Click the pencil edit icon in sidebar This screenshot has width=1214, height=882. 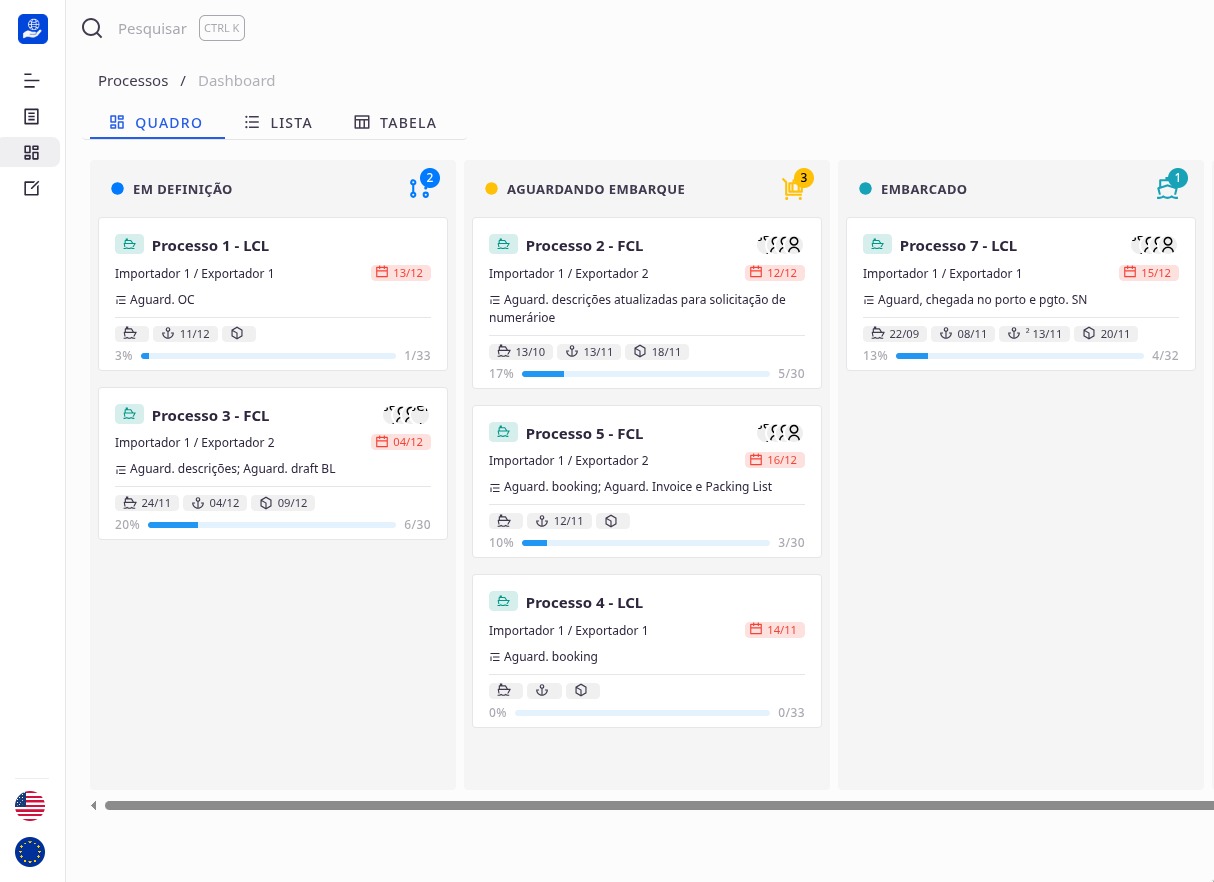point(31,188)
